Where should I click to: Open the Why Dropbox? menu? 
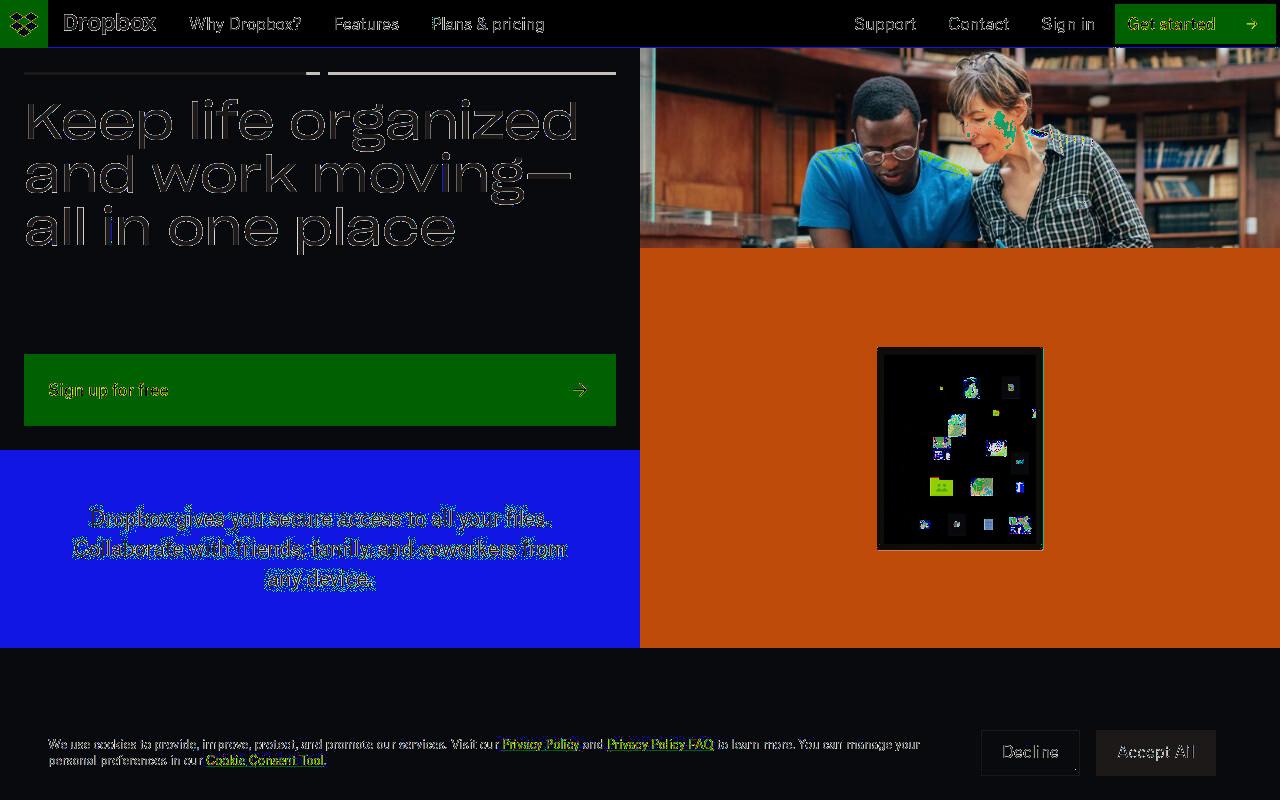tap(245, 24)
